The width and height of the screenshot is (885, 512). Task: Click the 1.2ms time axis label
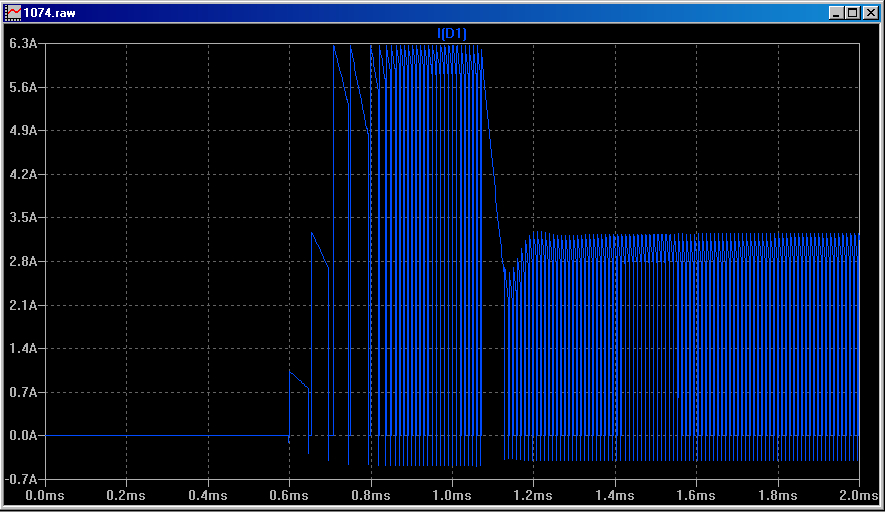click(533, 496)
